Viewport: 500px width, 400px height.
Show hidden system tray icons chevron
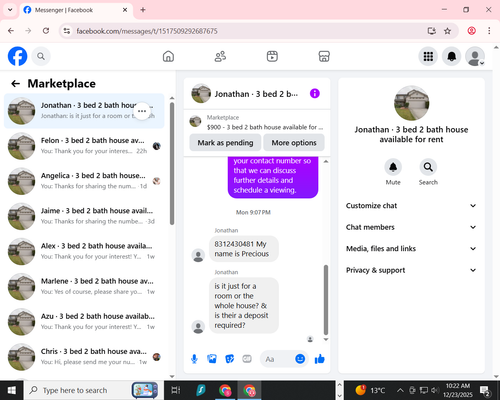[400, 390]
